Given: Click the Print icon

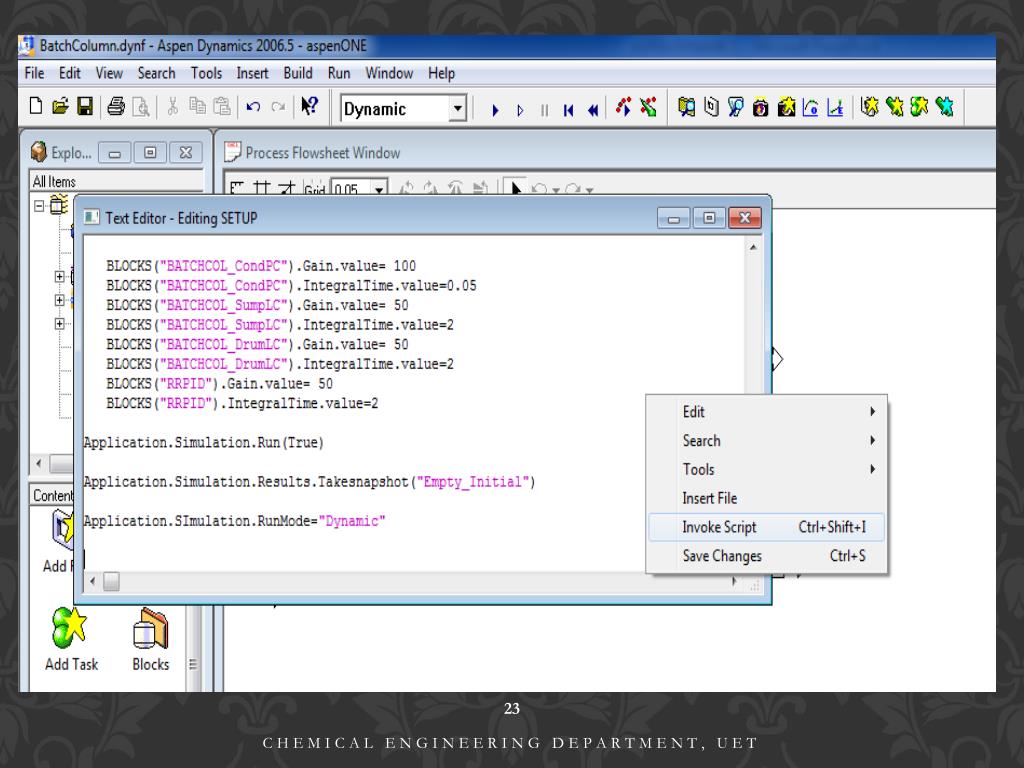Looking at the screenshot, I should coord(116,106).
